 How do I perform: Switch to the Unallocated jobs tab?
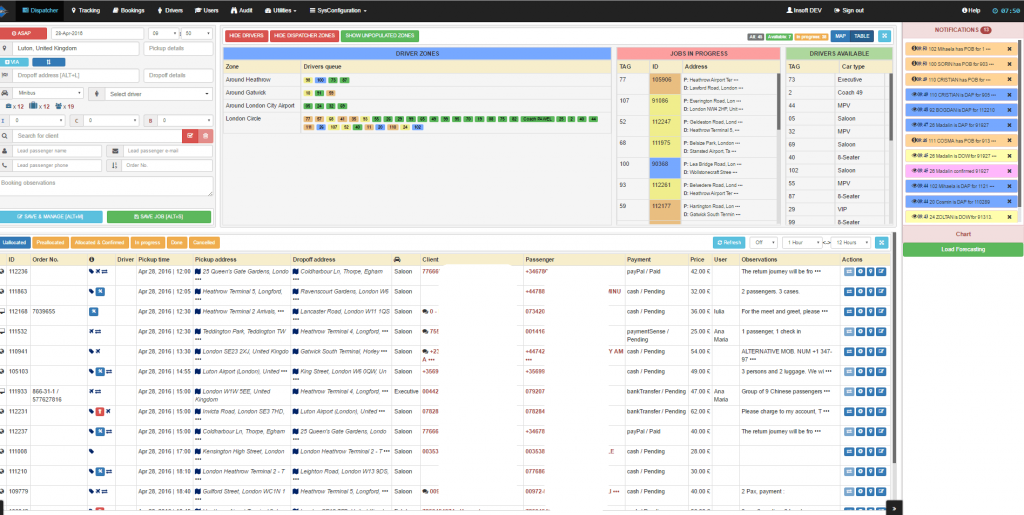pos(14,242)
